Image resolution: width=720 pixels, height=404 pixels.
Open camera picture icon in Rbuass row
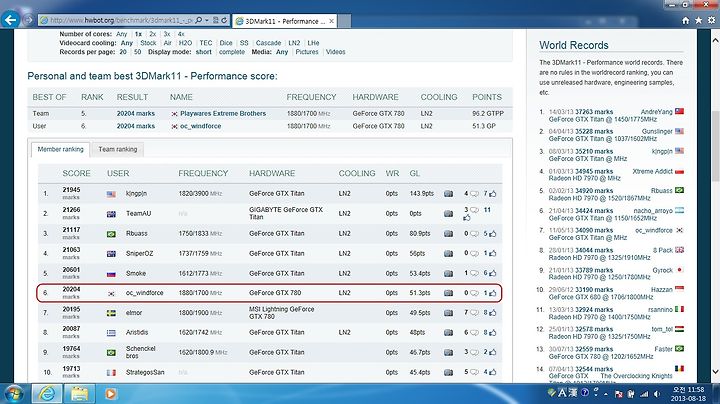[449, 234]
